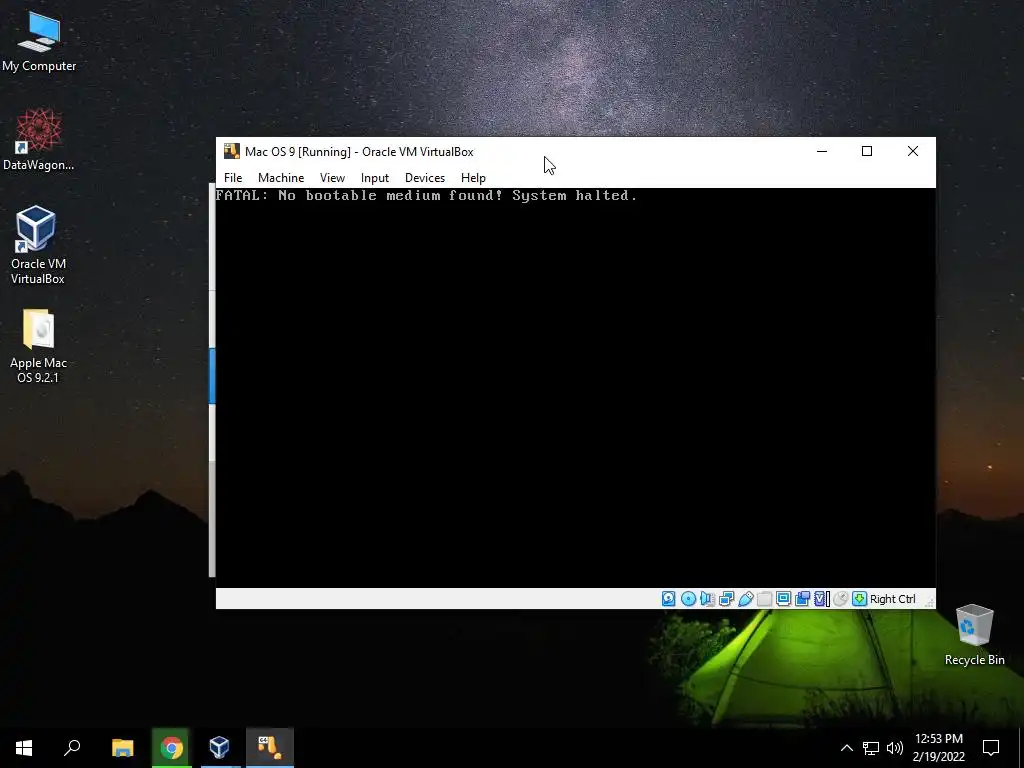Switch to Chrome in the taskbar
This screenshot has height=768, width=1024.
coord(172,748)
